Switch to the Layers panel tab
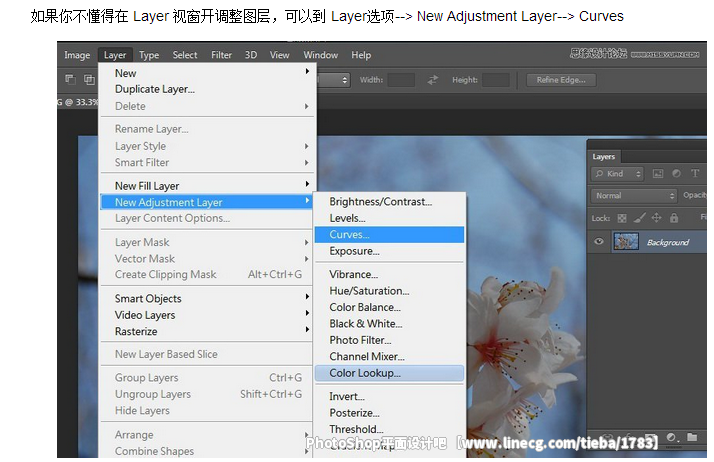 point(604,157)
